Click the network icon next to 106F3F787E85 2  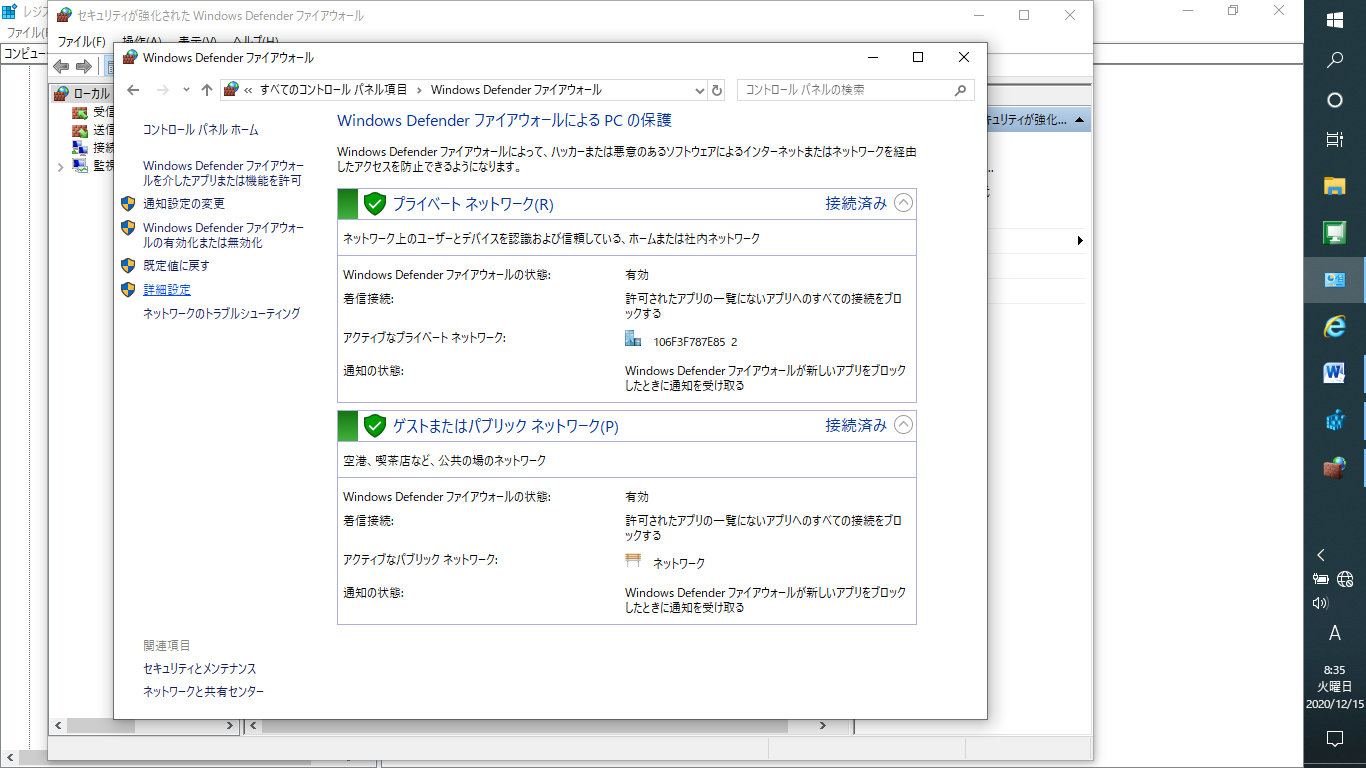coord(633,339)
